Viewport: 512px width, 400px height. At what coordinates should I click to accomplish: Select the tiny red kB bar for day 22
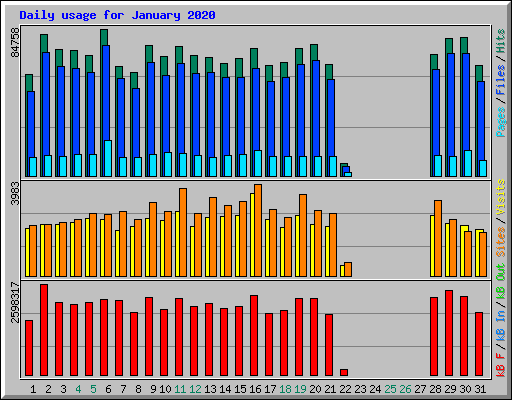click(x=344, y=372)
